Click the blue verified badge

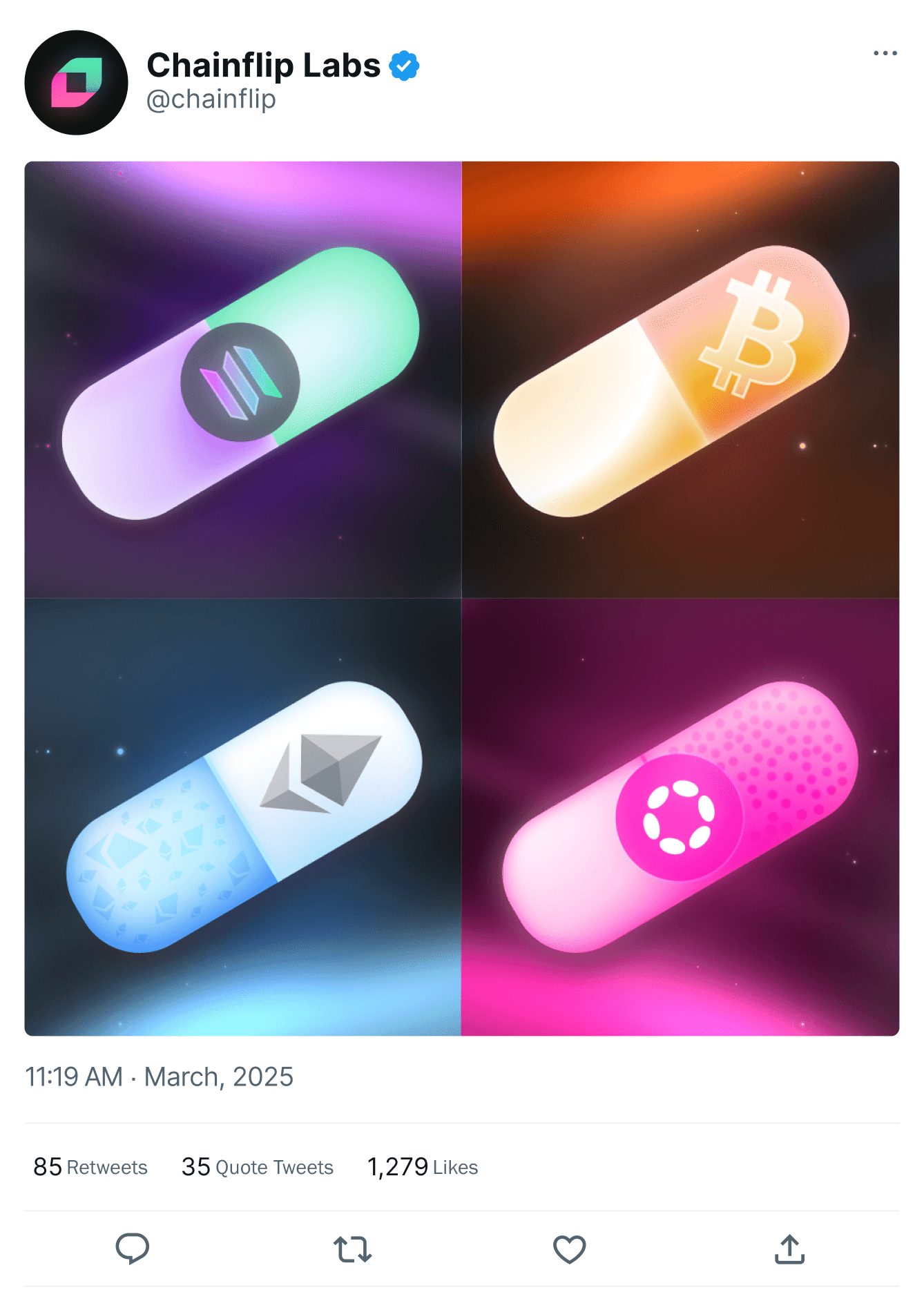404,66
